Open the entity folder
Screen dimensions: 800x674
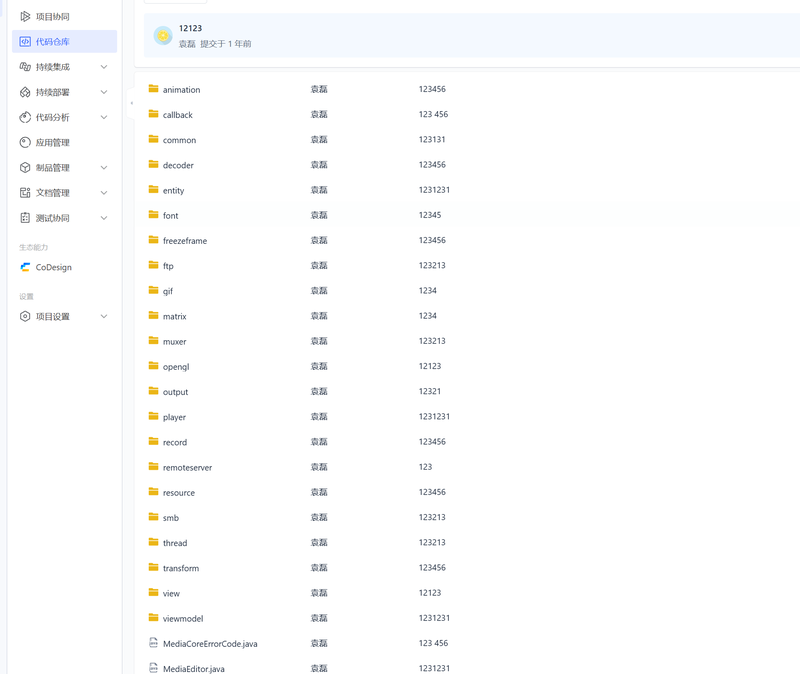173,190
